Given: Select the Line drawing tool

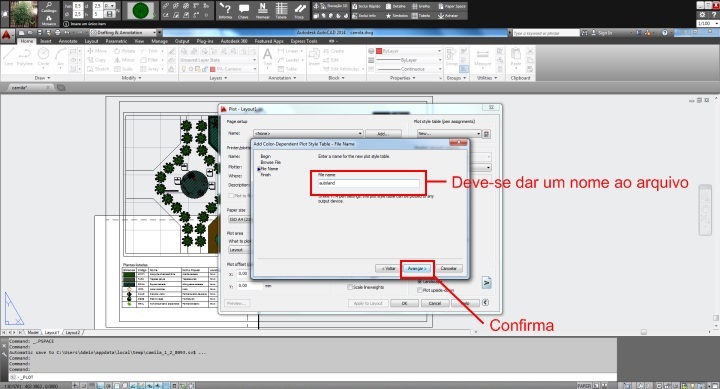Looking at the screenshot, I should 8,57.
